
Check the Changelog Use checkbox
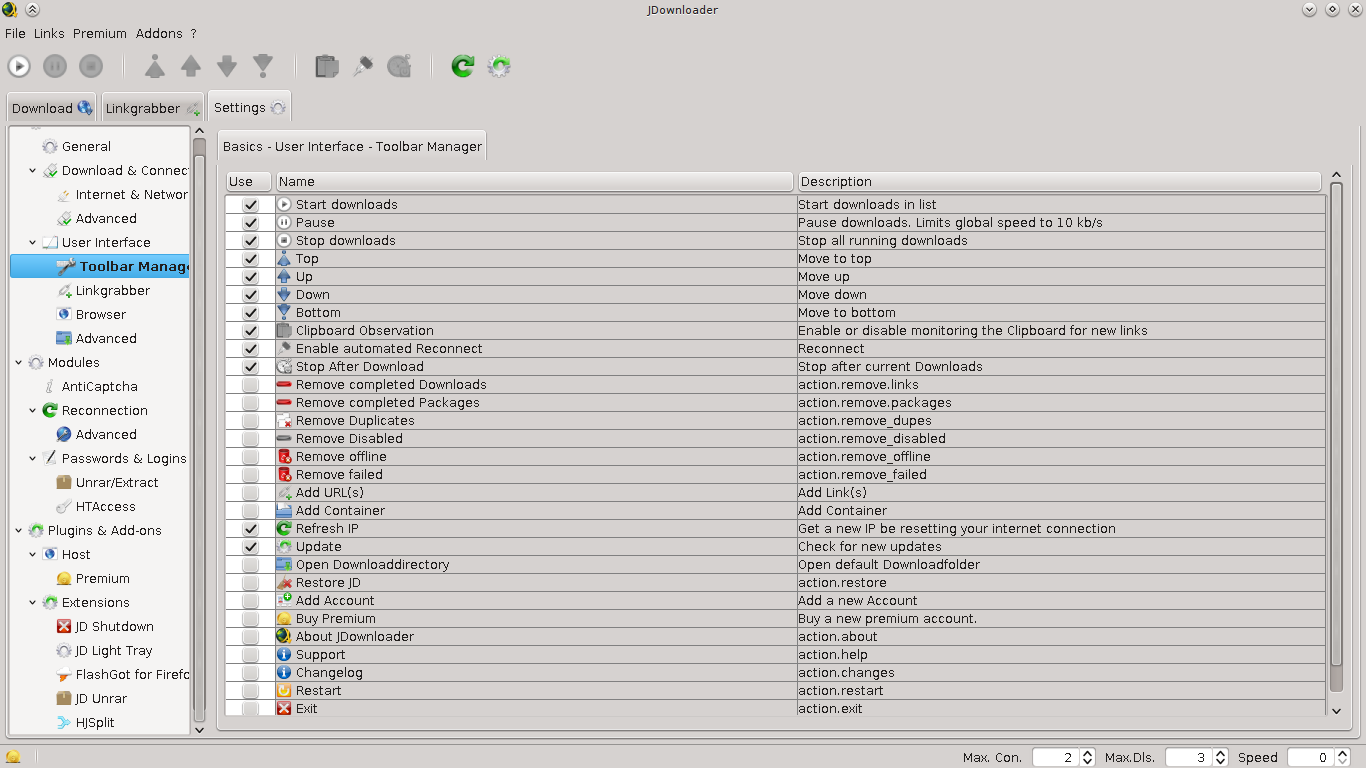(x=250, y=673)
